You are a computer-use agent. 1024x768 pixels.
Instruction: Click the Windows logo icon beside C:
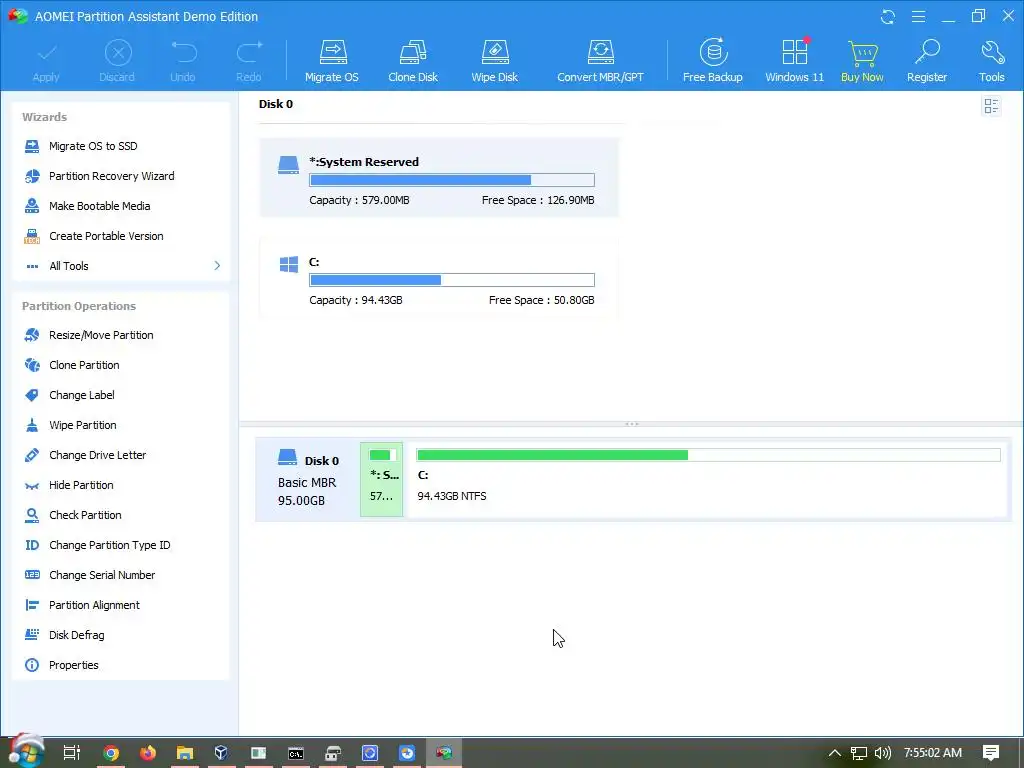tap(289, 264)
